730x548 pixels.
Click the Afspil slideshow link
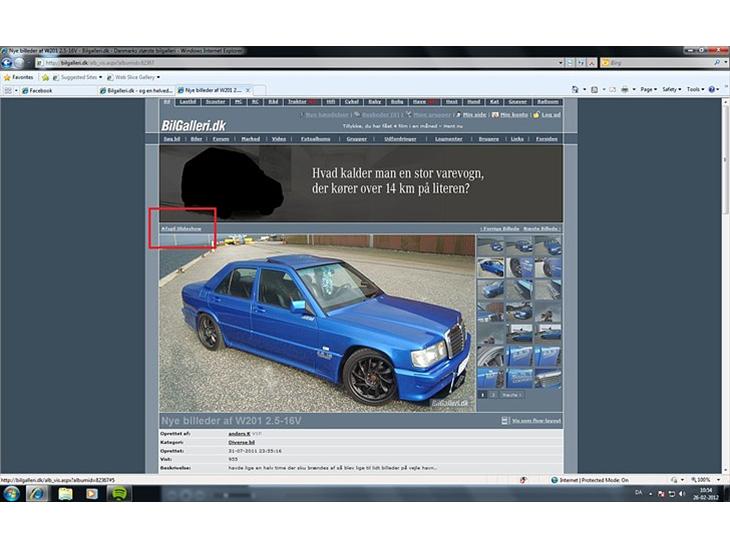click(x=181, y=228)
